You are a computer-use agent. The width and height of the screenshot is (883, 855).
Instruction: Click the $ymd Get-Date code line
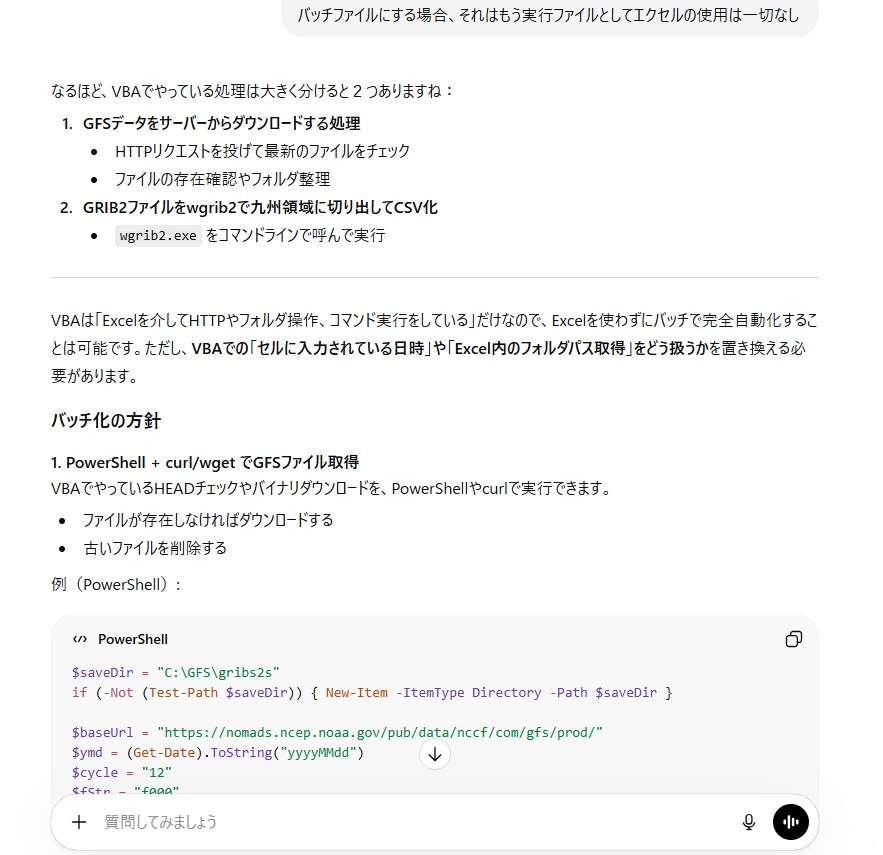[218, 752]
